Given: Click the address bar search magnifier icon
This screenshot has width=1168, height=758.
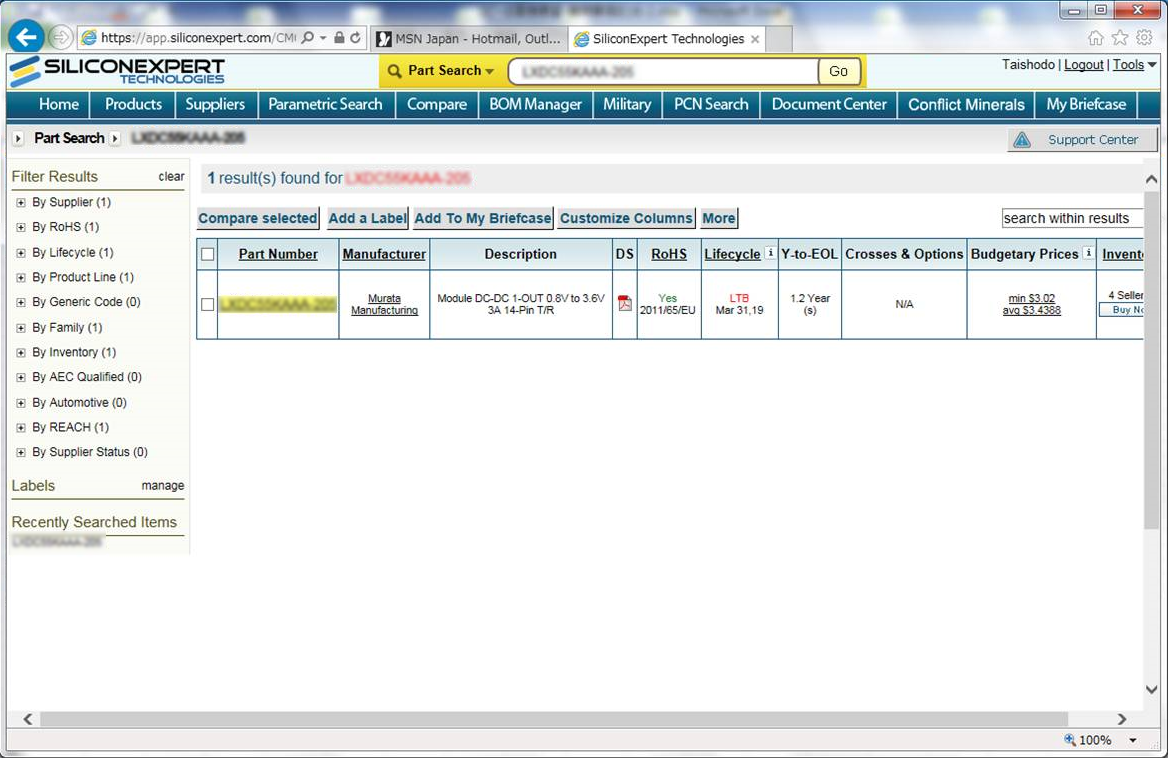Looking at the screenshot, I should point(308,37).
